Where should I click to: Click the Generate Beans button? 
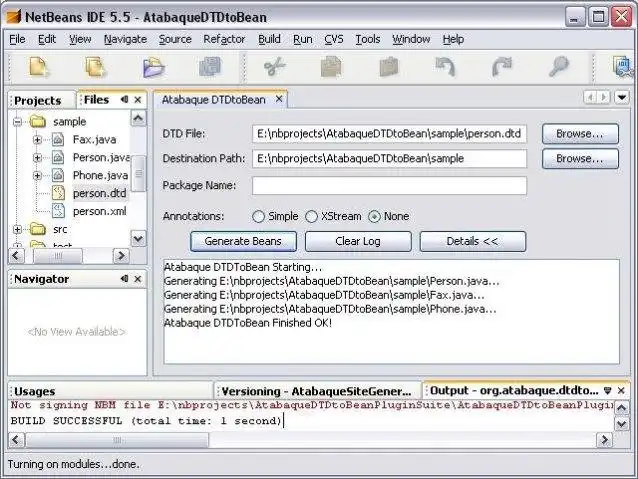pos(243,241)
